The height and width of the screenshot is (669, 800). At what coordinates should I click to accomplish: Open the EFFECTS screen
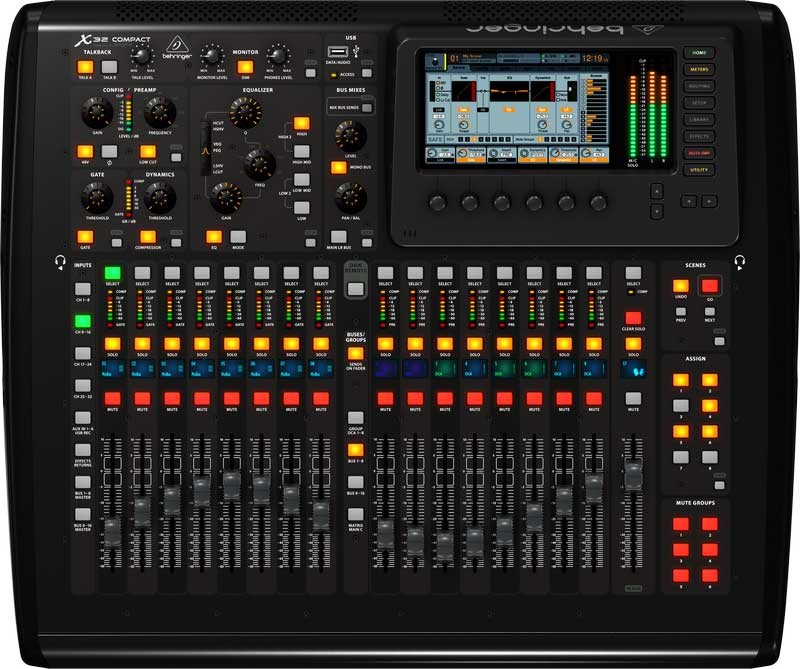[699, 136]
